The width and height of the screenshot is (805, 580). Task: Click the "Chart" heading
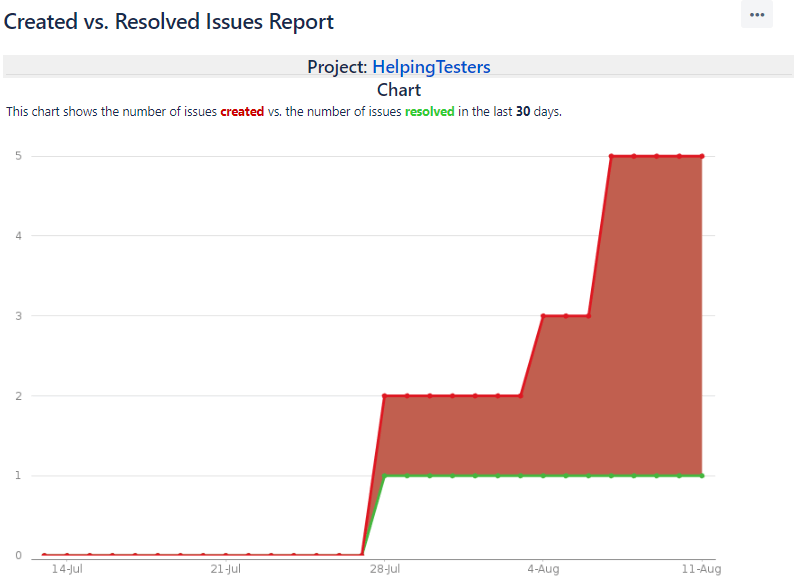click(x=399, y=90)
